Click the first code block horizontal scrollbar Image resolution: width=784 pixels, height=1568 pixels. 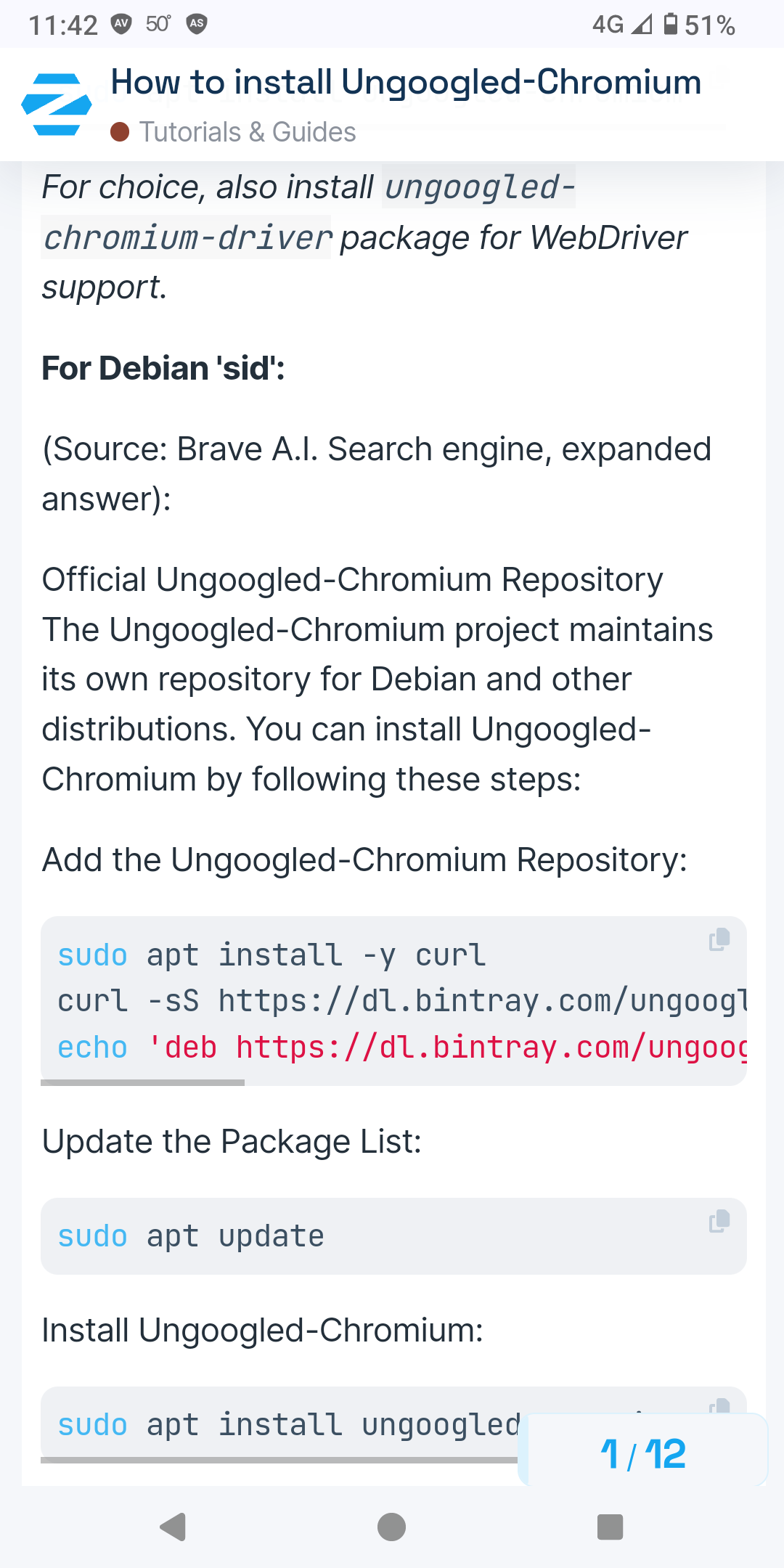142,1082
